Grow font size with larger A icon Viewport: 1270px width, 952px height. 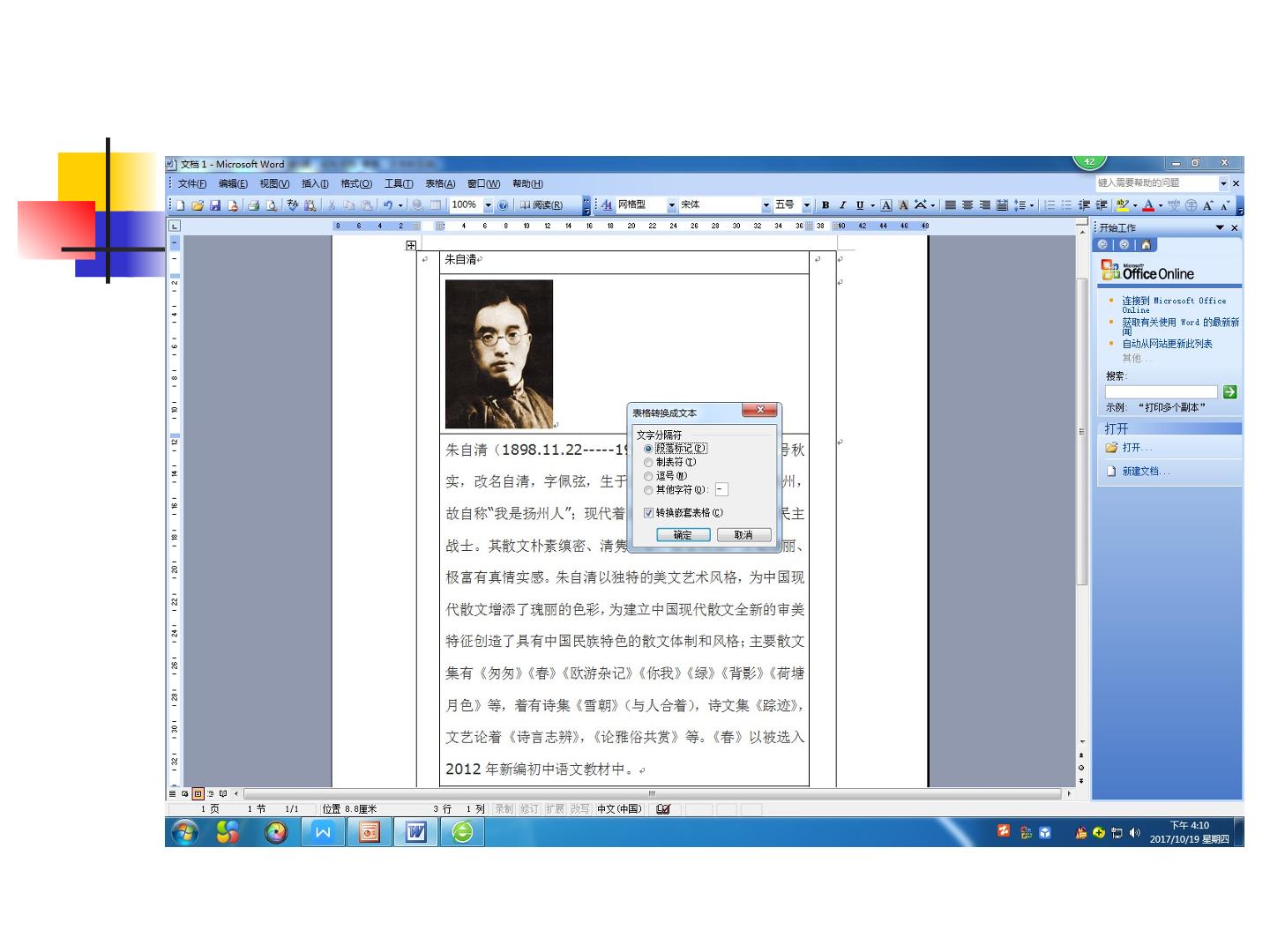1207,205
